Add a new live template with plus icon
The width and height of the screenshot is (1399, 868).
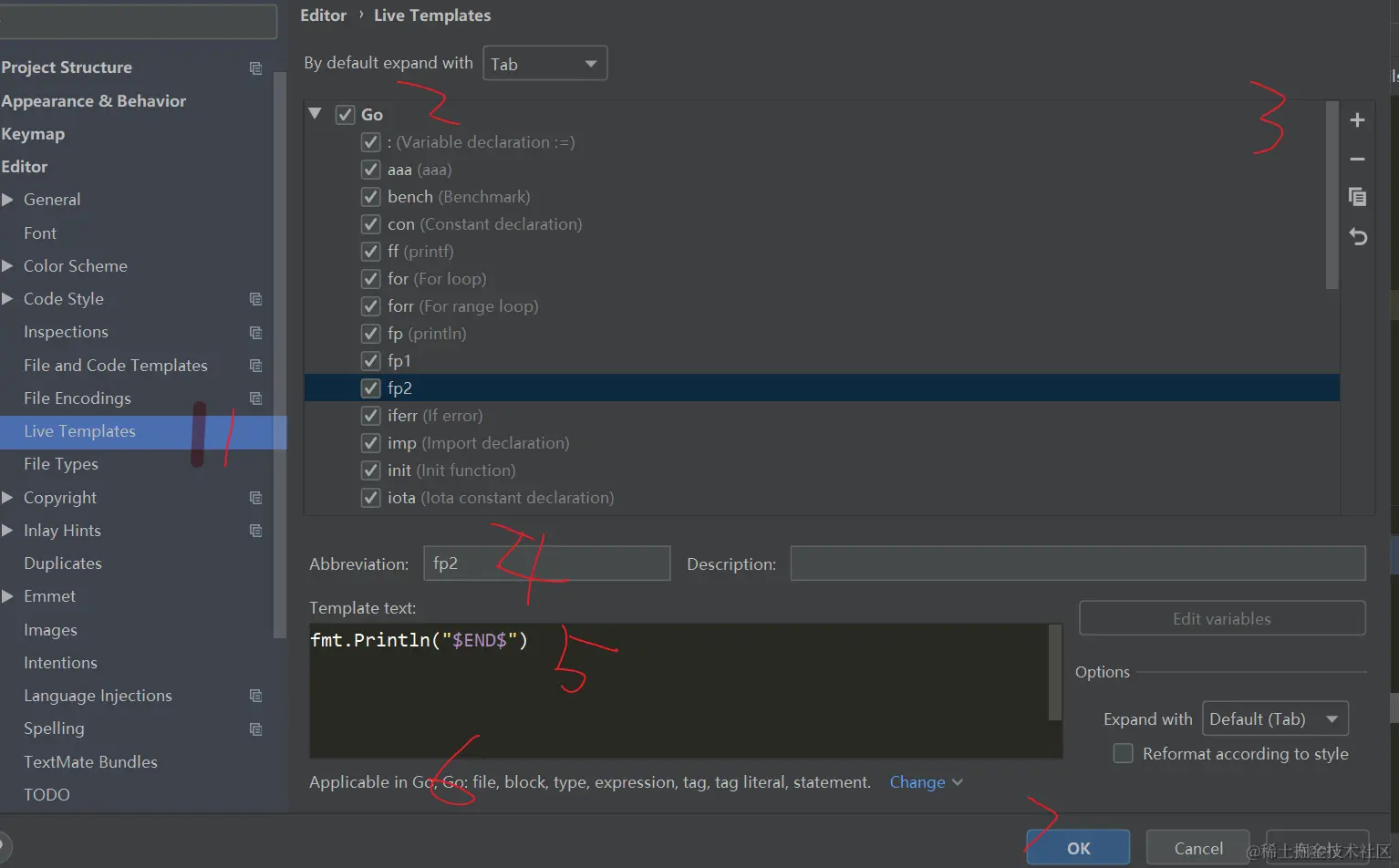pos(1357,120)
